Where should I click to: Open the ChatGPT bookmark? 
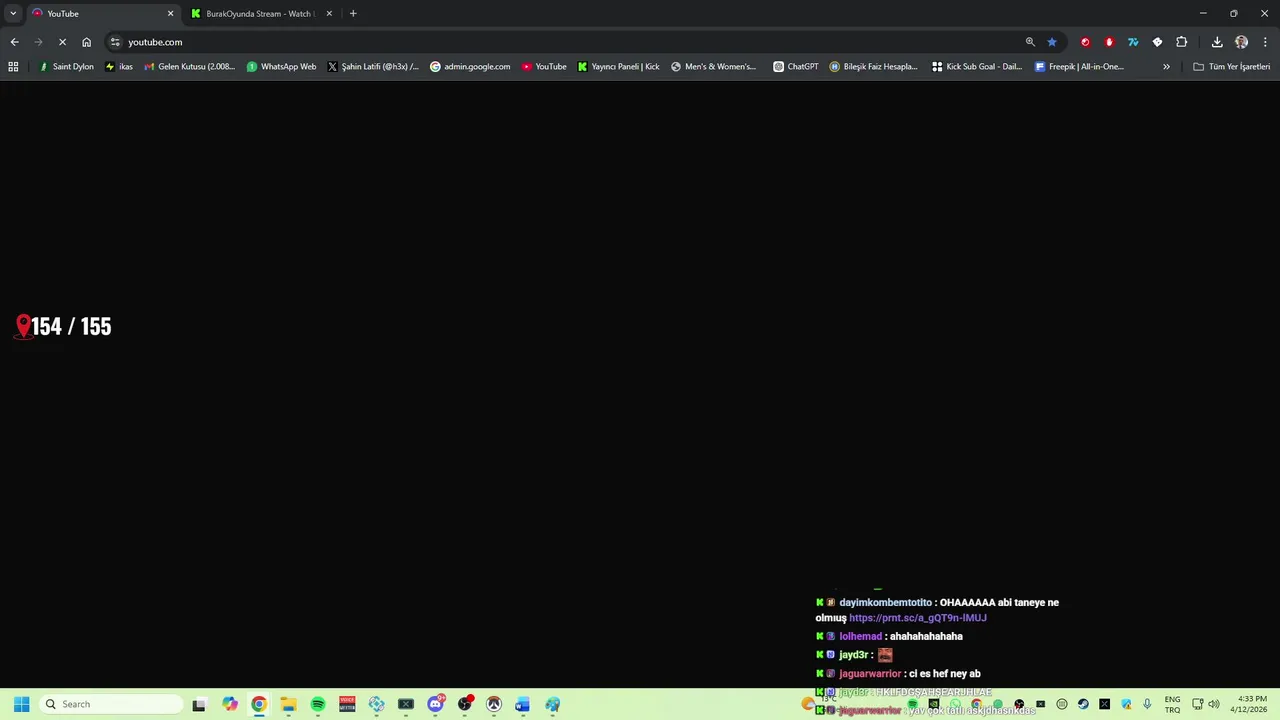pos(796,67)
